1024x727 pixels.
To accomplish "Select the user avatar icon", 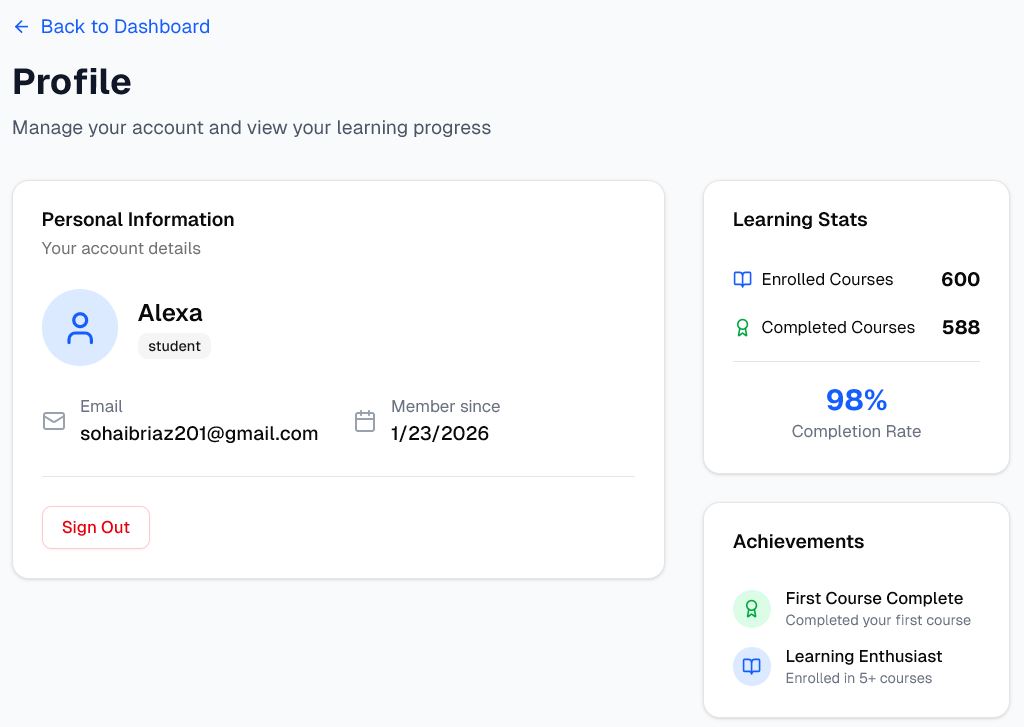I will coord(80,327).
